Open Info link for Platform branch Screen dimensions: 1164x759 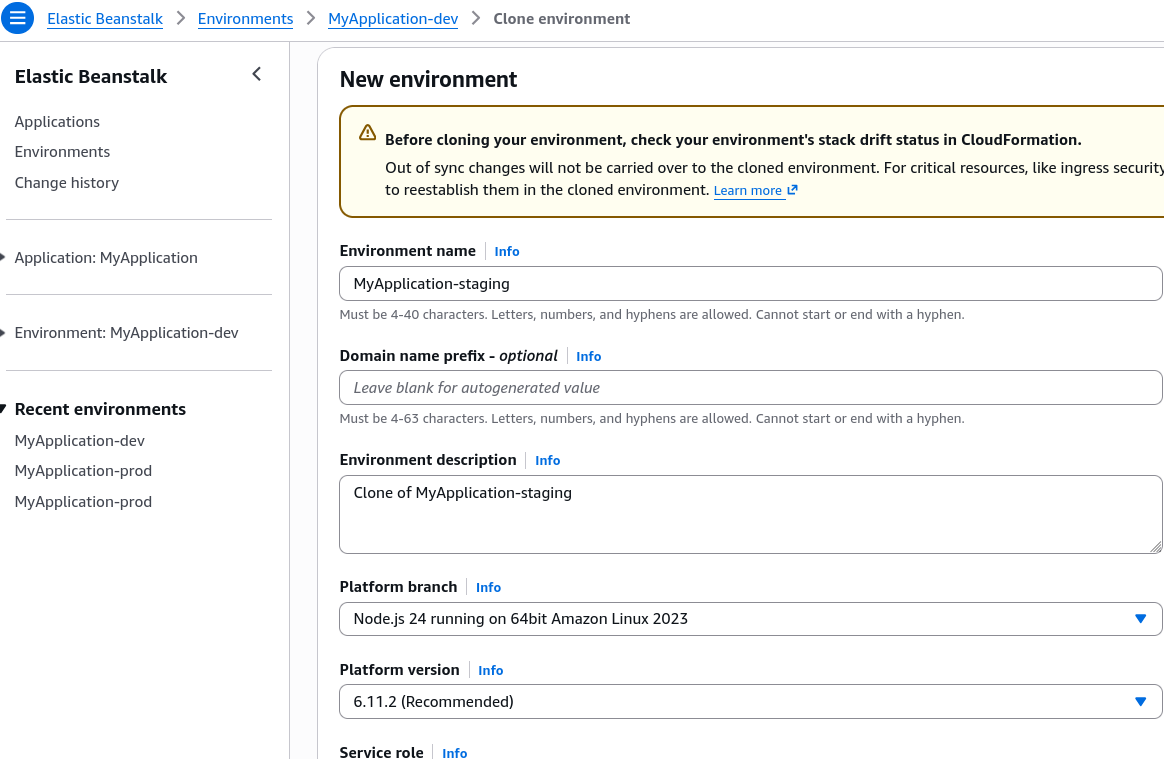pos(488,587)
